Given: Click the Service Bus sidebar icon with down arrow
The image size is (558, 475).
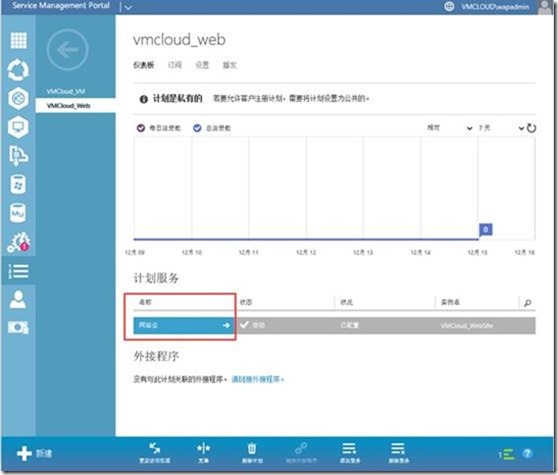Looking at the screenshot, I should (x=18, y=155).
